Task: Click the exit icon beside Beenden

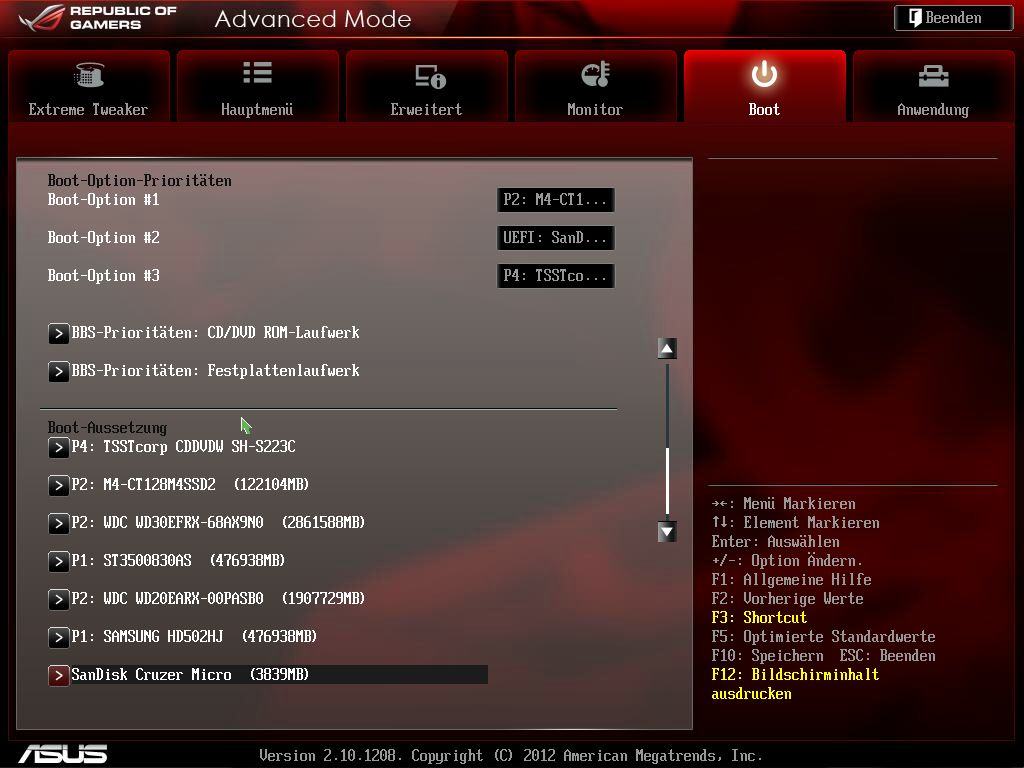Action: click(x=915, y=18)
